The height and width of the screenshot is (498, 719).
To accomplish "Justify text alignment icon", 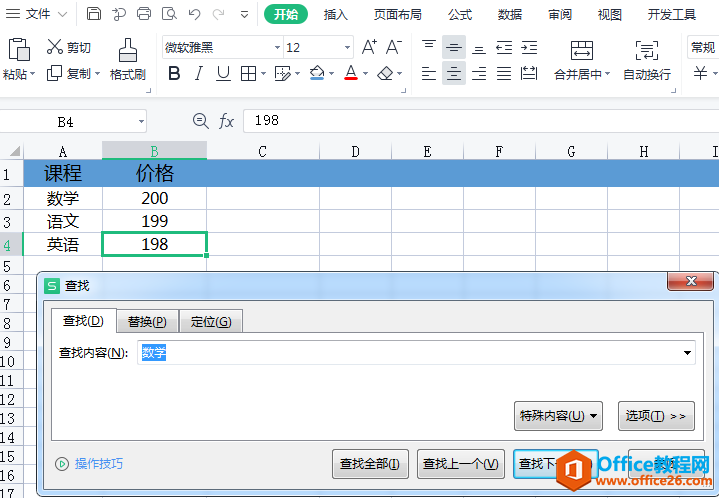I will (504, 73).
